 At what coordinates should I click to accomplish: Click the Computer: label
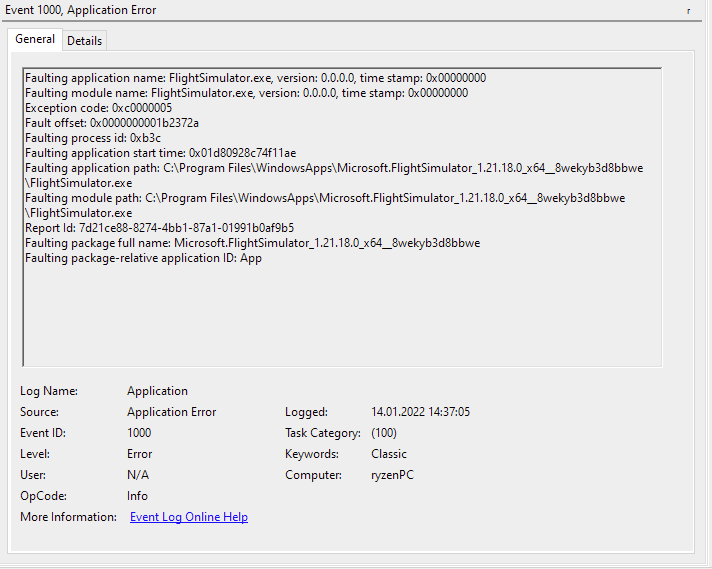coord(313,475)
